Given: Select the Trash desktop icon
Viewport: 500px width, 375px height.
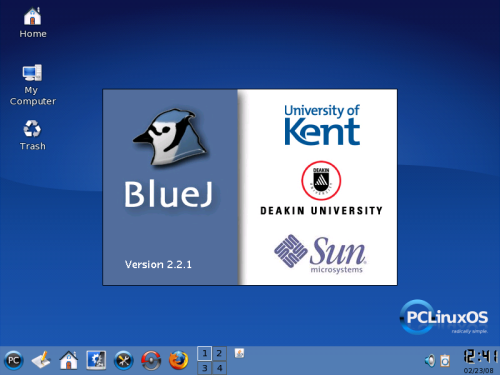Looking at the screenshot, I should [x=32, y=135].
